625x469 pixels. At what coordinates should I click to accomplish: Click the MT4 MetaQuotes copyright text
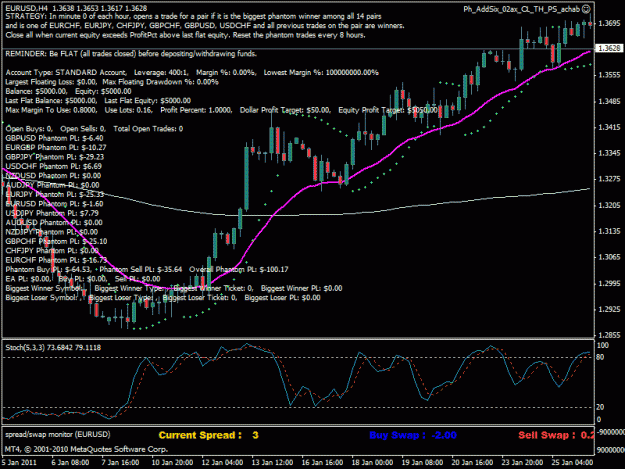point(86,449)
